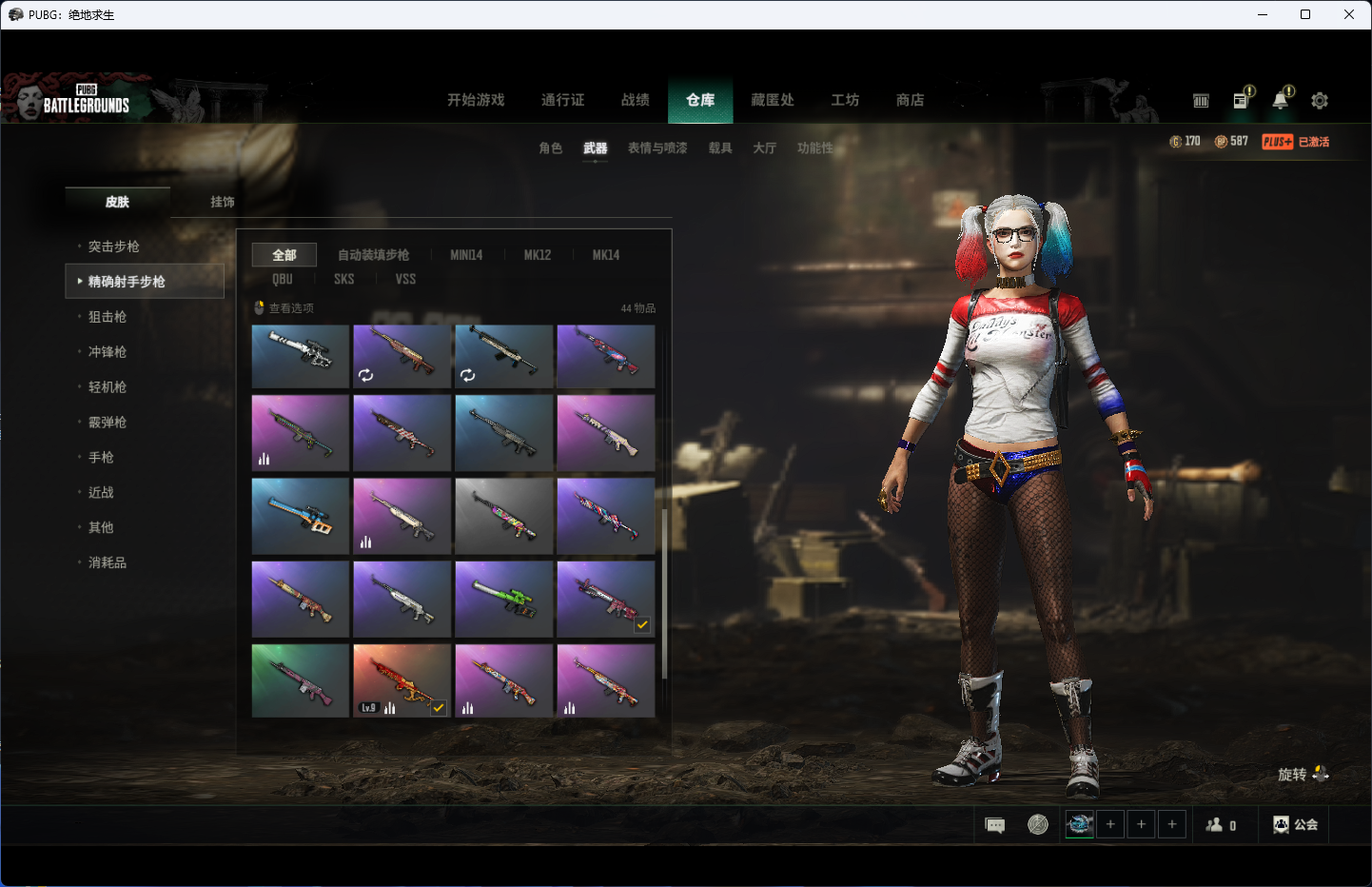Open the 藏匿处 tab

[x=773, y=100]
